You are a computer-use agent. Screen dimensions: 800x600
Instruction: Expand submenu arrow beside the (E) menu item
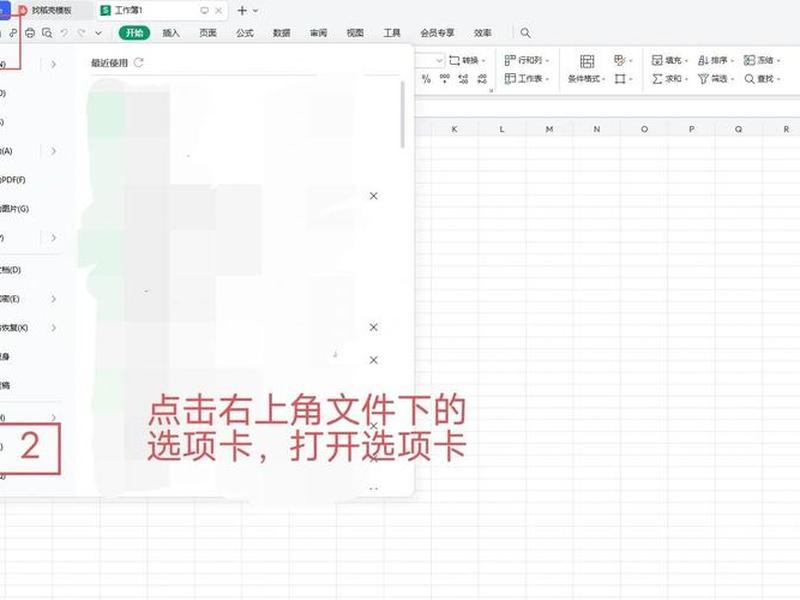point(53,299)
